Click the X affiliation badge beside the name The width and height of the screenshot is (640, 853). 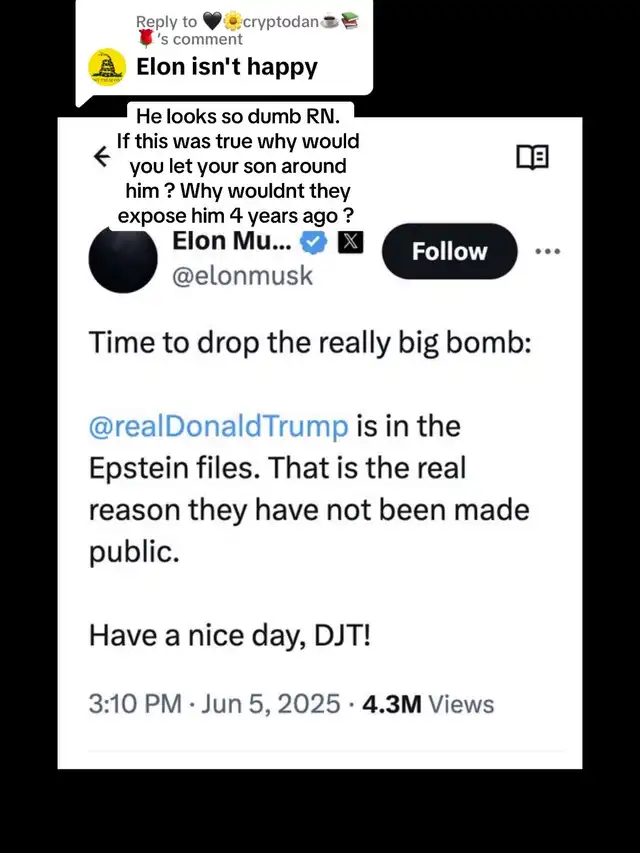pyautogui.click(x=350, y=242)
